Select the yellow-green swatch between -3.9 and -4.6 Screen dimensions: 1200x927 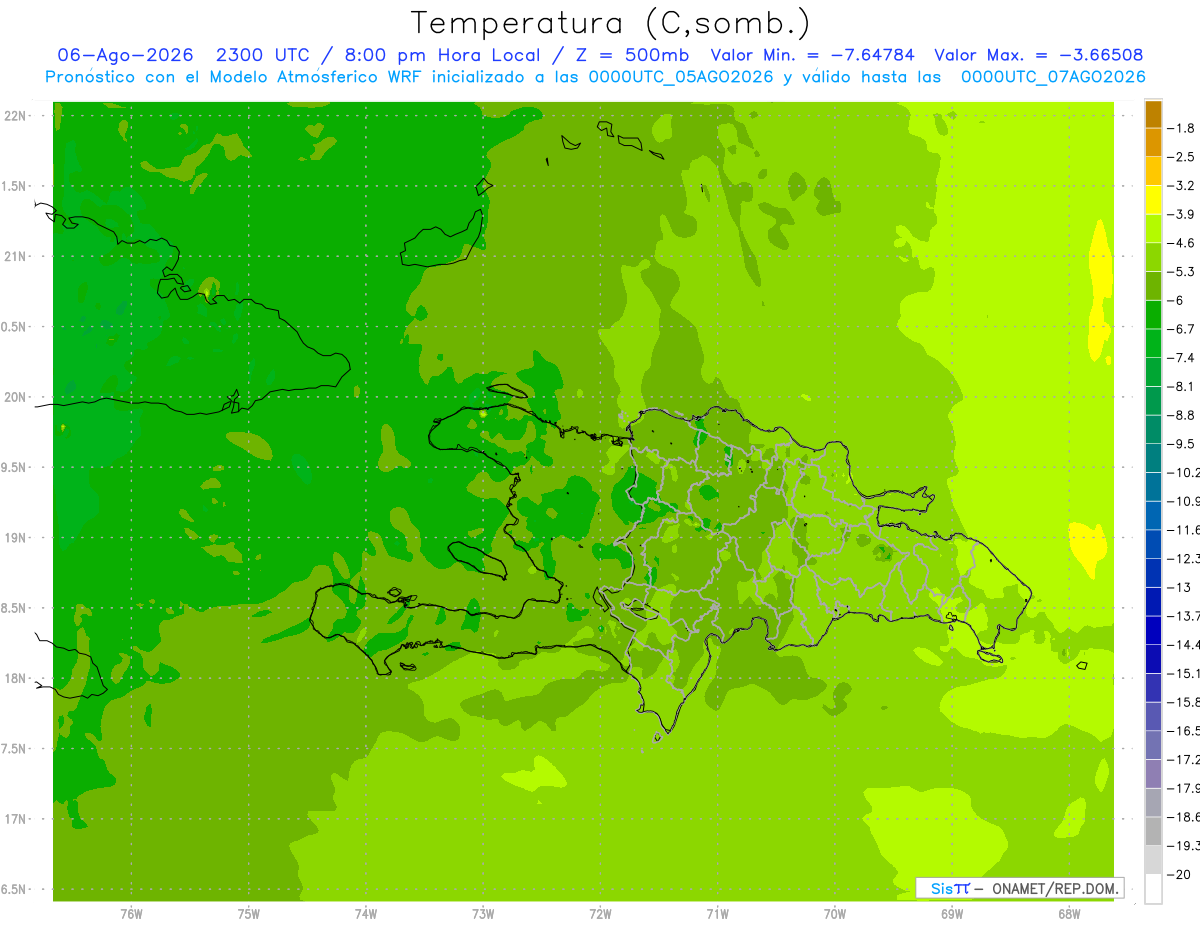click(1153, 229)
